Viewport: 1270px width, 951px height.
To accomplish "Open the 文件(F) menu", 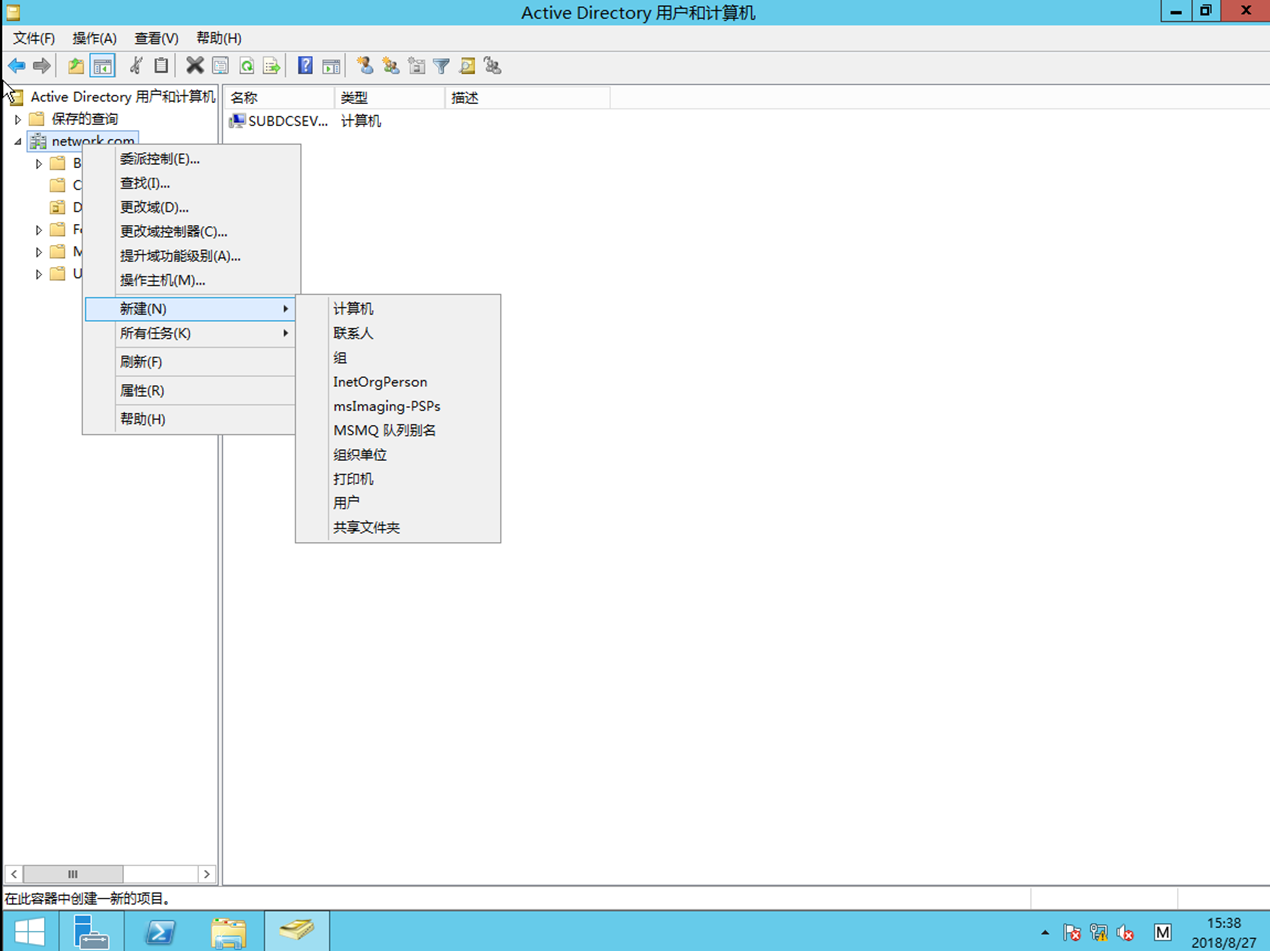I will tap(34, 38).
